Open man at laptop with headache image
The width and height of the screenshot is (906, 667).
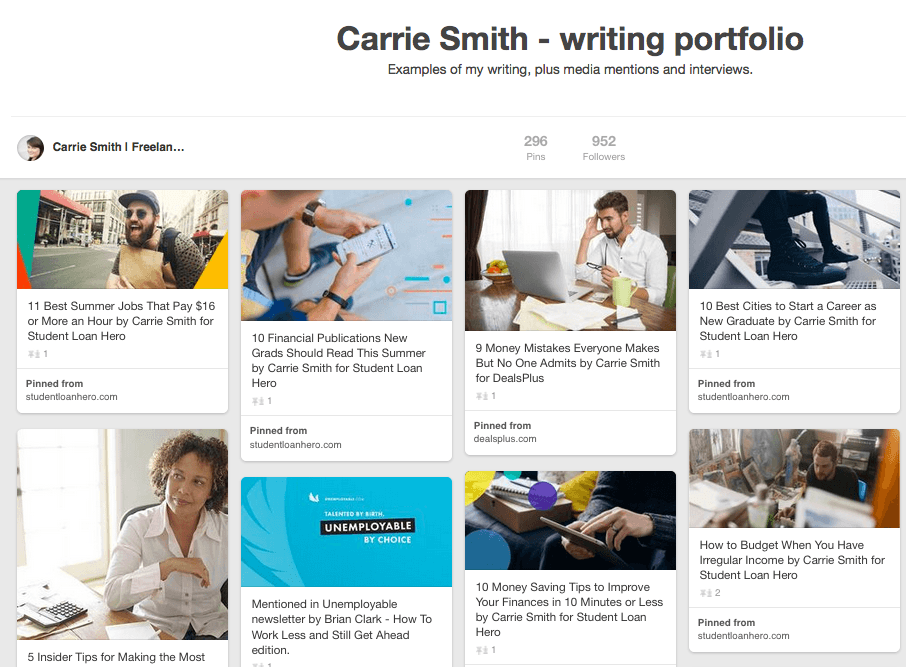pyautogui.click(x=570, y=261)
